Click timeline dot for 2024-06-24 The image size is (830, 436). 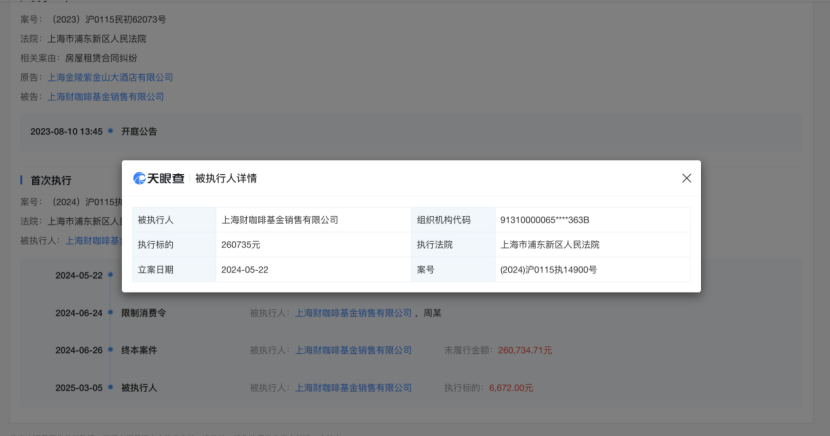pos(111,312)
